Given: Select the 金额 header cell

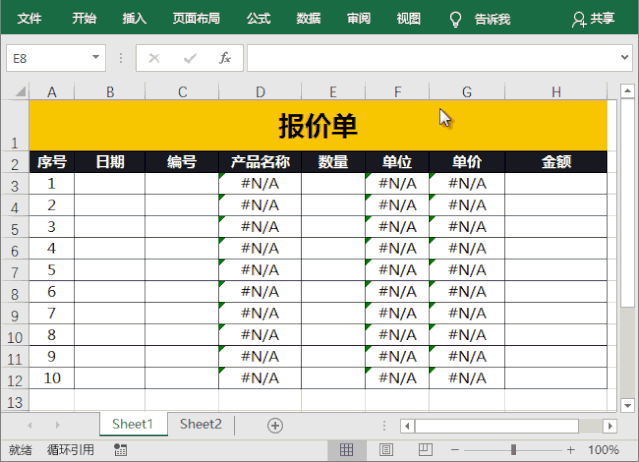Looking at the screenshot, I should pyautogui.click(x=556, y=162).
